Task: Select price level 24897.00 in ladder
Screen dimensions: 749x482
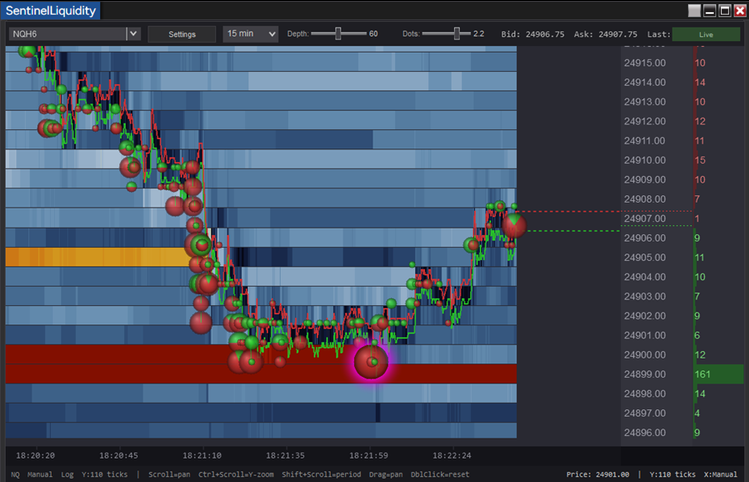Action: (x=644, y=413)
